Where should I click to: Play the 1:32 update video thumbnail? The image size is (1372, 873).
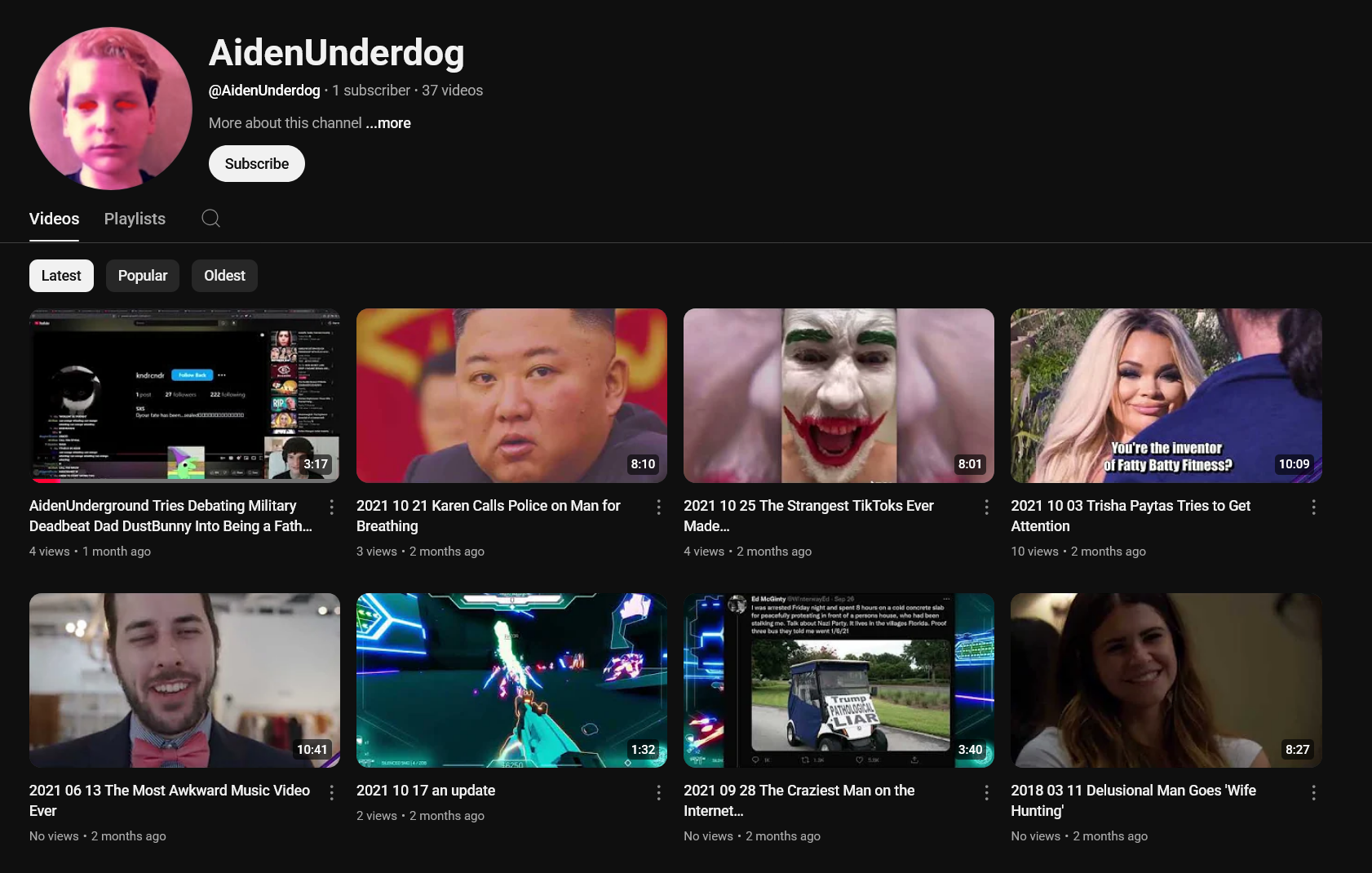(511, 680)
